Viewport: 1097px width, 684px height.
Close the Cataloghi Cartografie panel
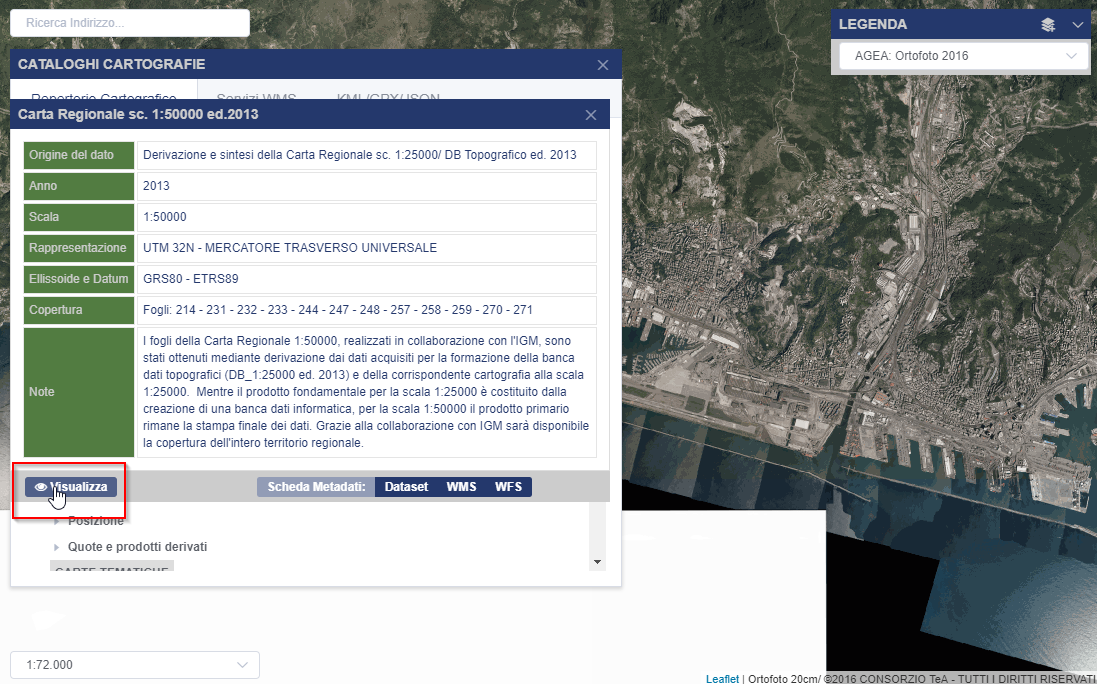tap(602, 65)
